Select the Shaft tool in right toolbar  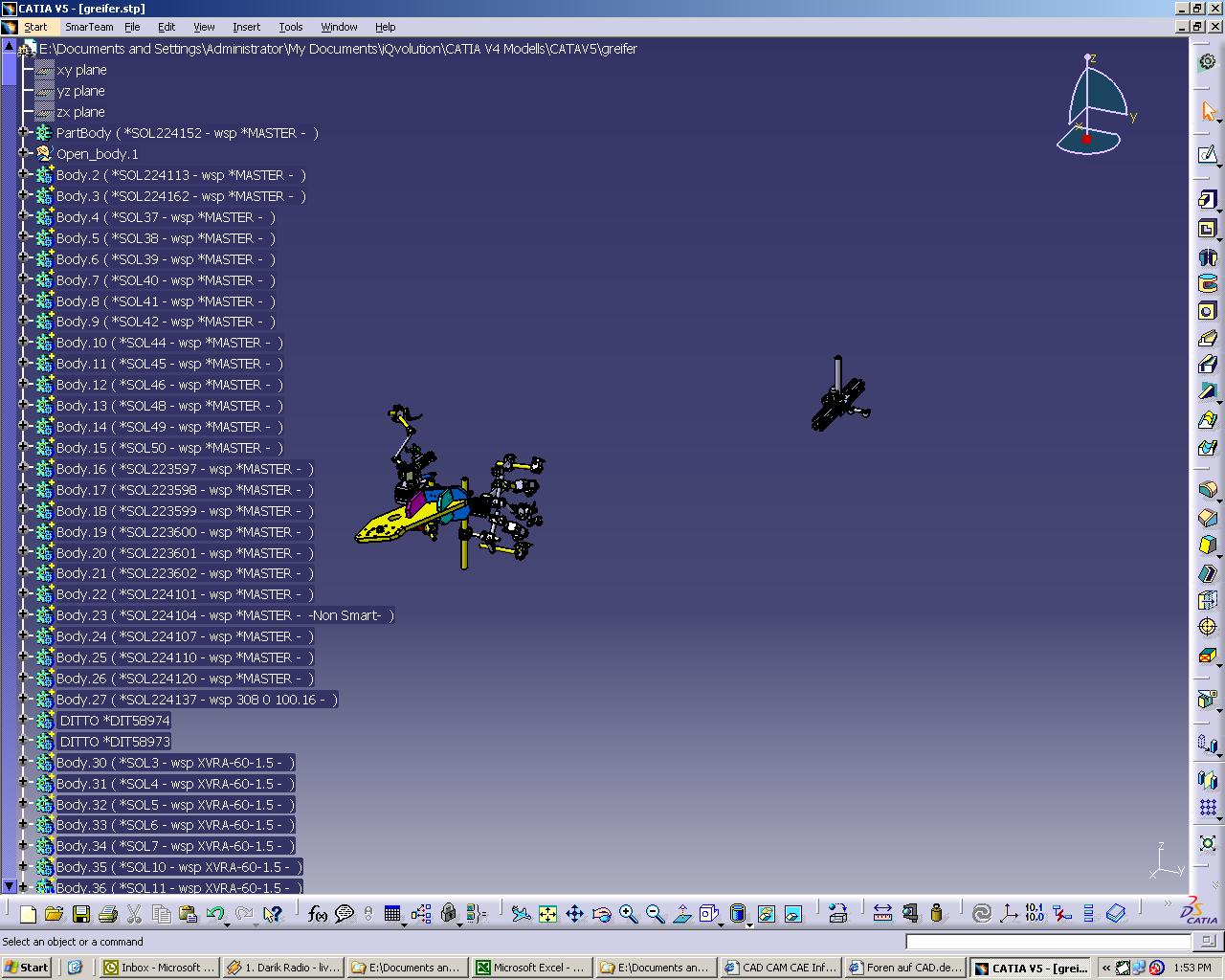click(1208, 256)
